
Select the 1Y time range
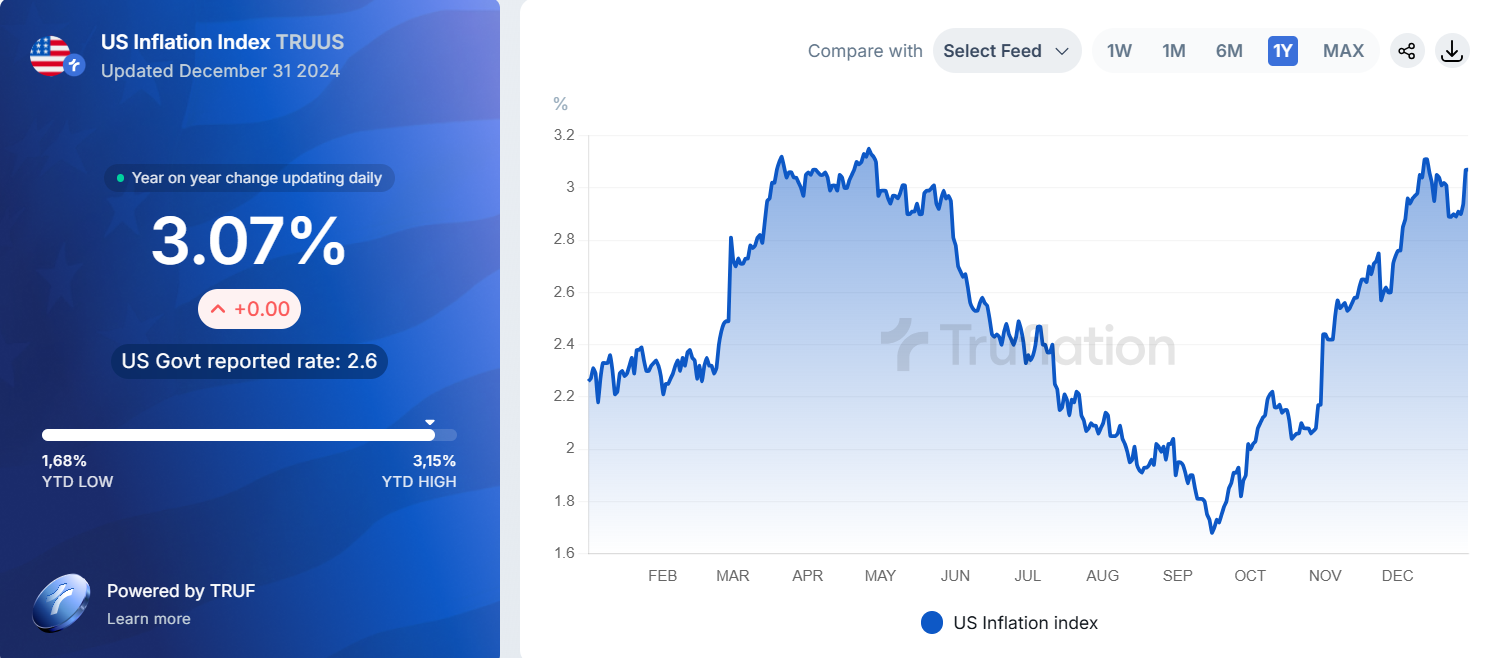click(1283, 51)
